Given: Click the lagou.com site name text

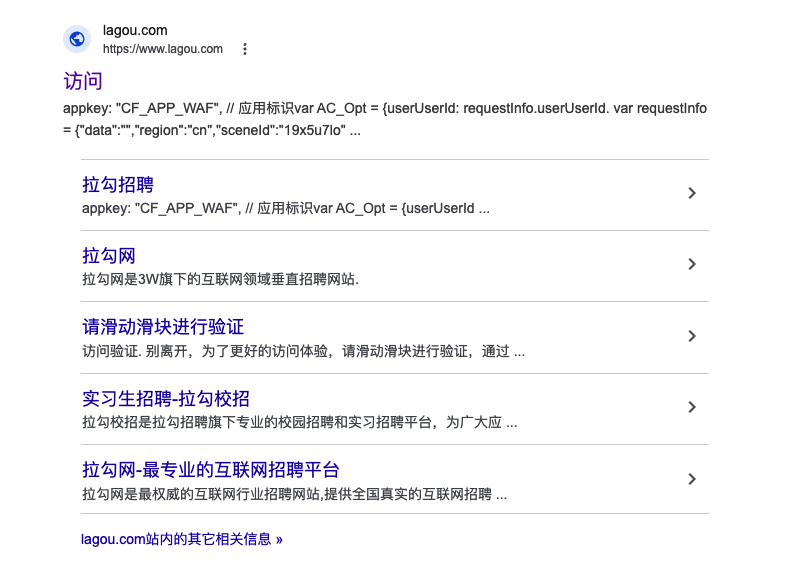Looking at the screenshot, I should click(135, 30).
